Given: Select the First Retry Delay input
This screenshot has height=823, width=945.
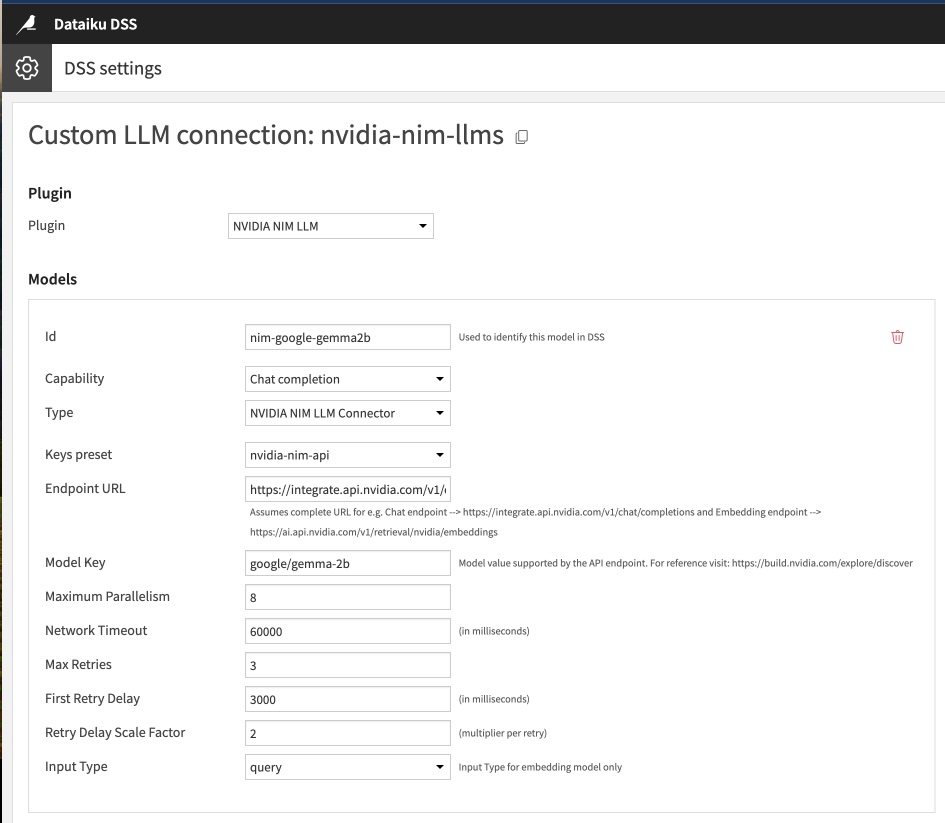Looking at the screenshot, I should tap(347, 699).
